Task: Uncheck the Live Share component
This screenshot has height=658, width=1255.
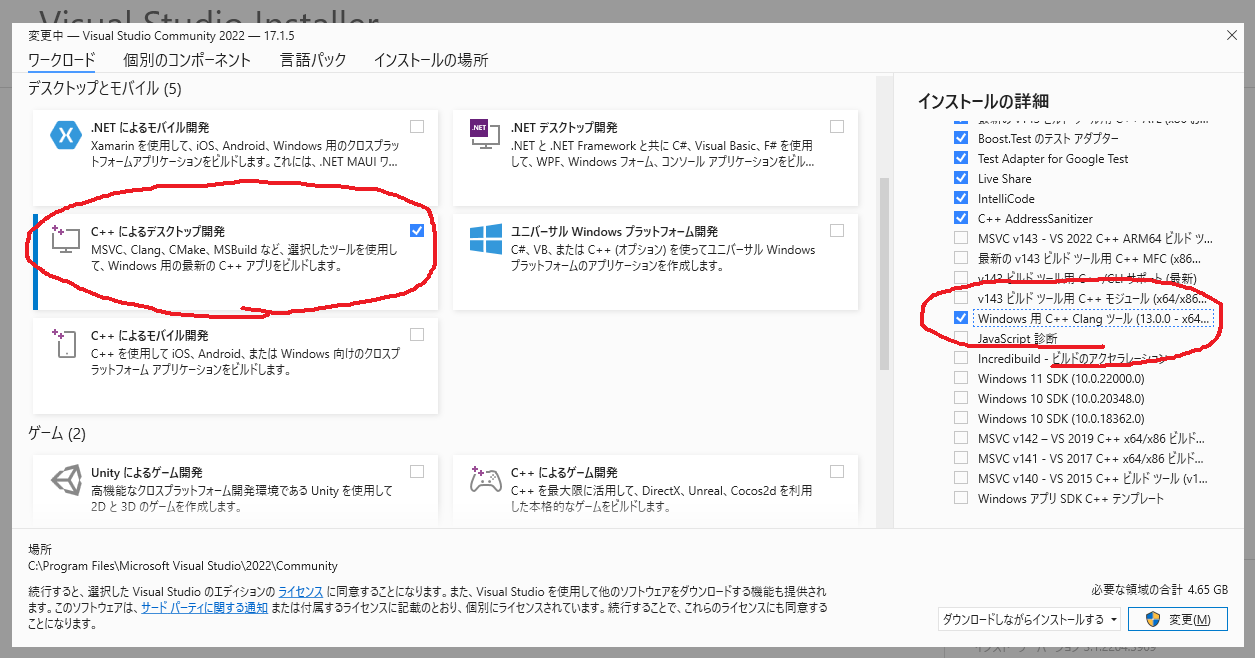Action: (961, 178)
